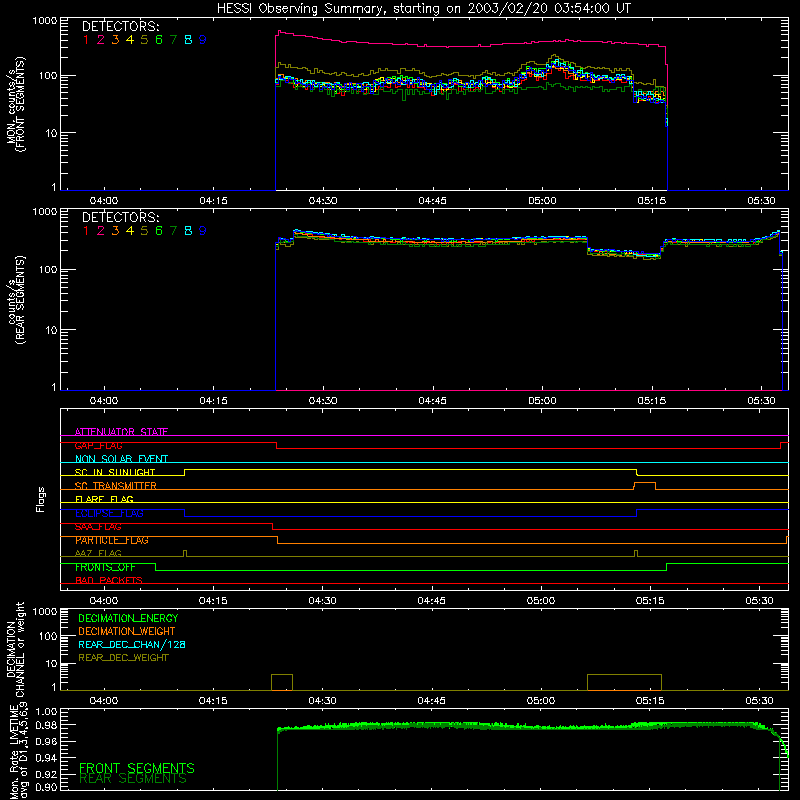The image size is (800, 800).
Task: Pick detector 1 legend number in rear segments panel
Action: [86, 231]
